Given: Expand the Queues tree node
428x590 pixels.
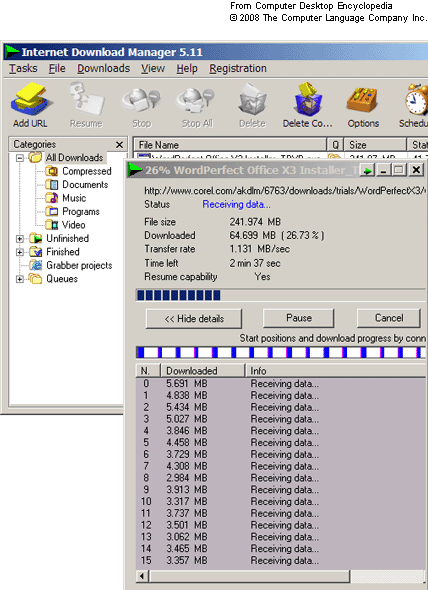Looking at the screenshot, I should pos(20,279).
